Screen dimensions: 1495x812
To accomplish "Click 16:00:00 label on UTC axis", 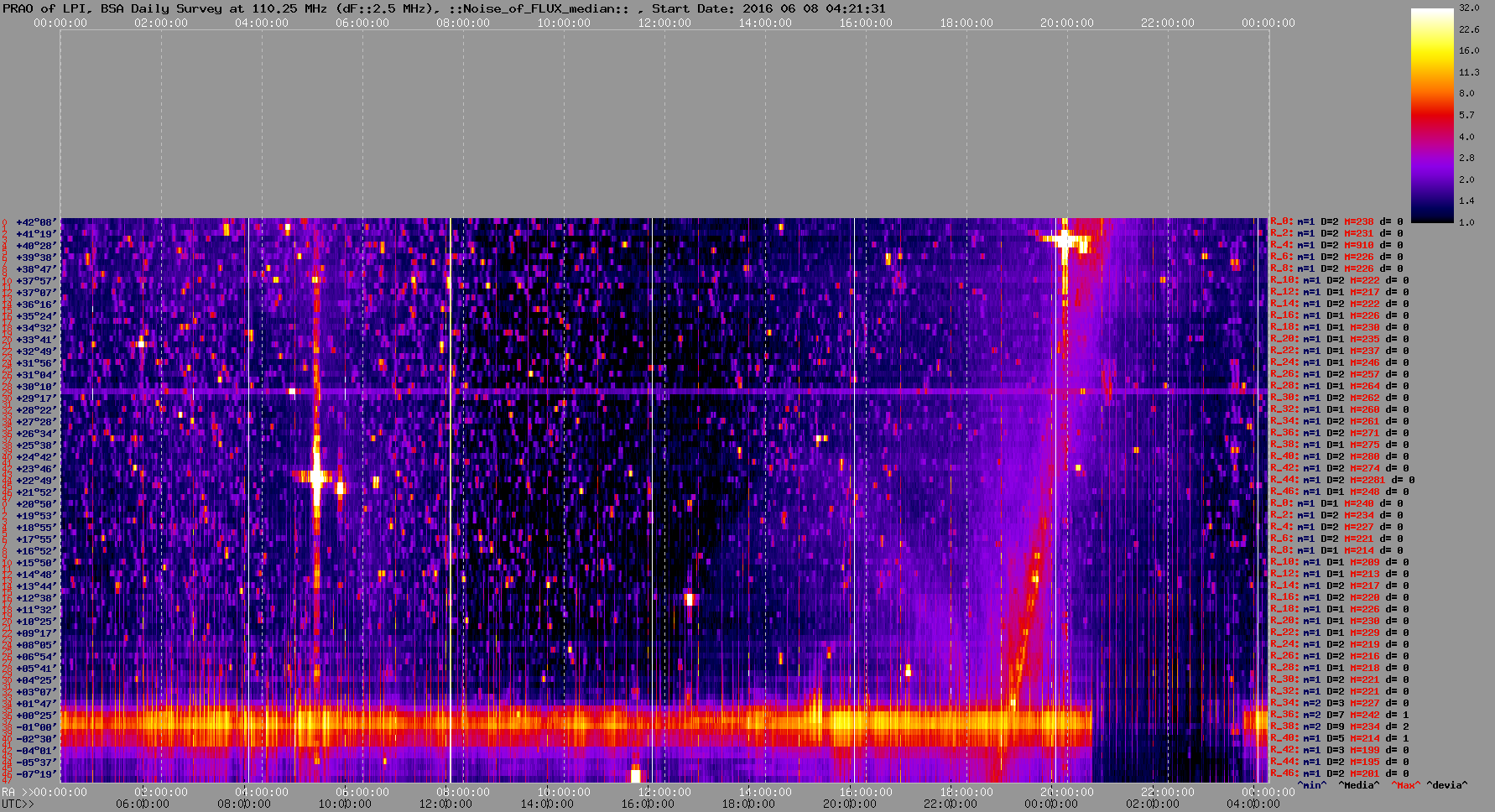I will tap(648, 804).
